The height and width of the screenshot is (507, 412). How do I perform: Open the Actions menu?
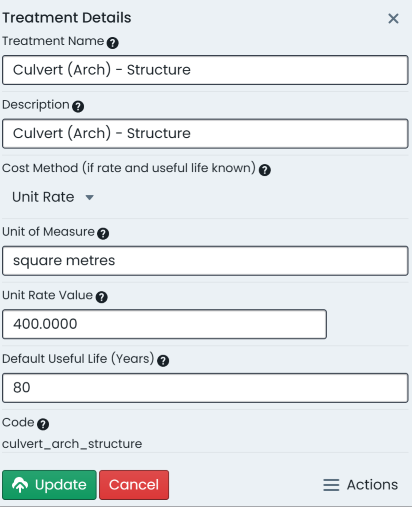[360, 485]
